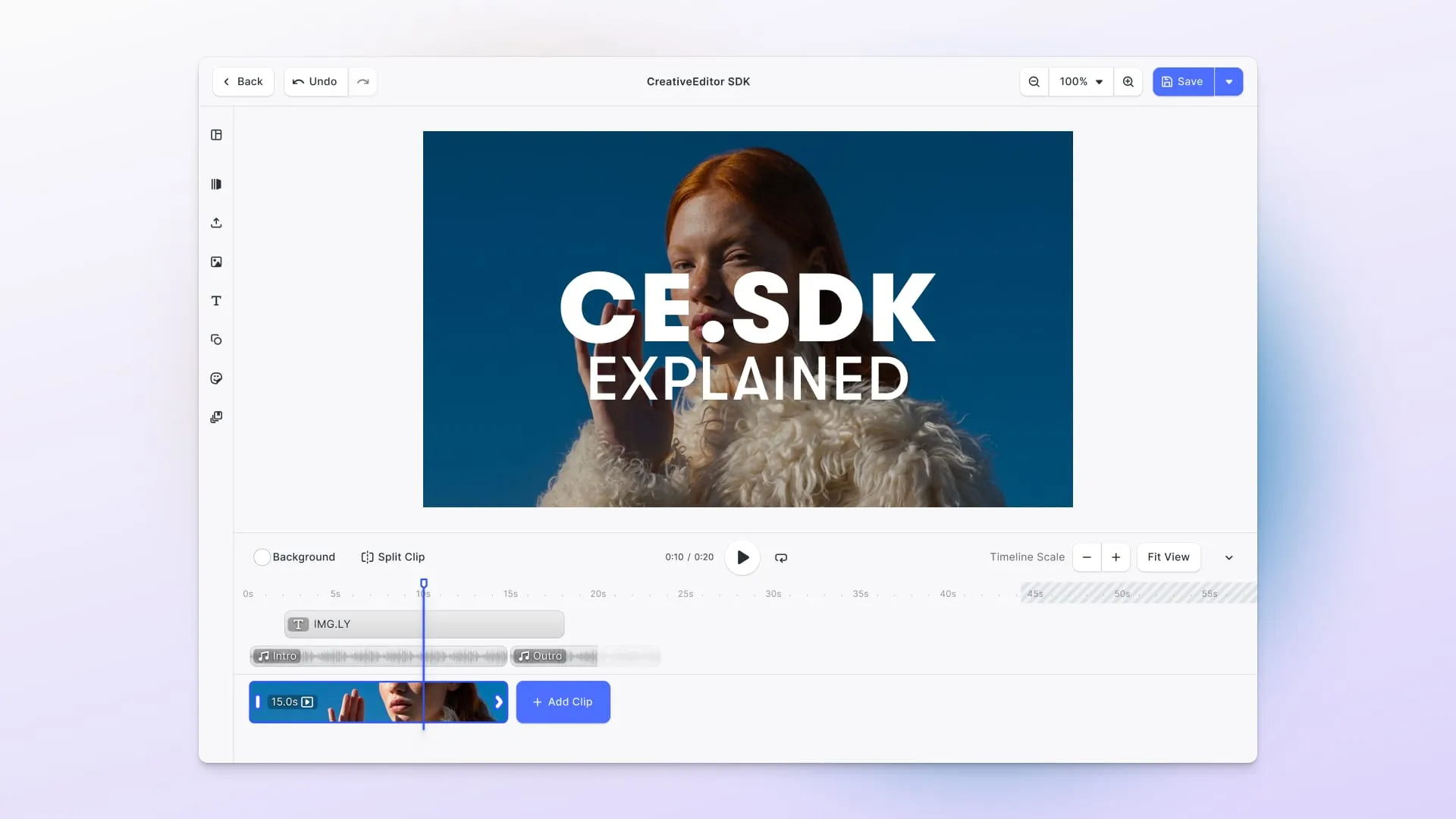Click the 30s mark on timeline ruler
This screenshot has height=819, width=1456.
click(x=773, y=594)
